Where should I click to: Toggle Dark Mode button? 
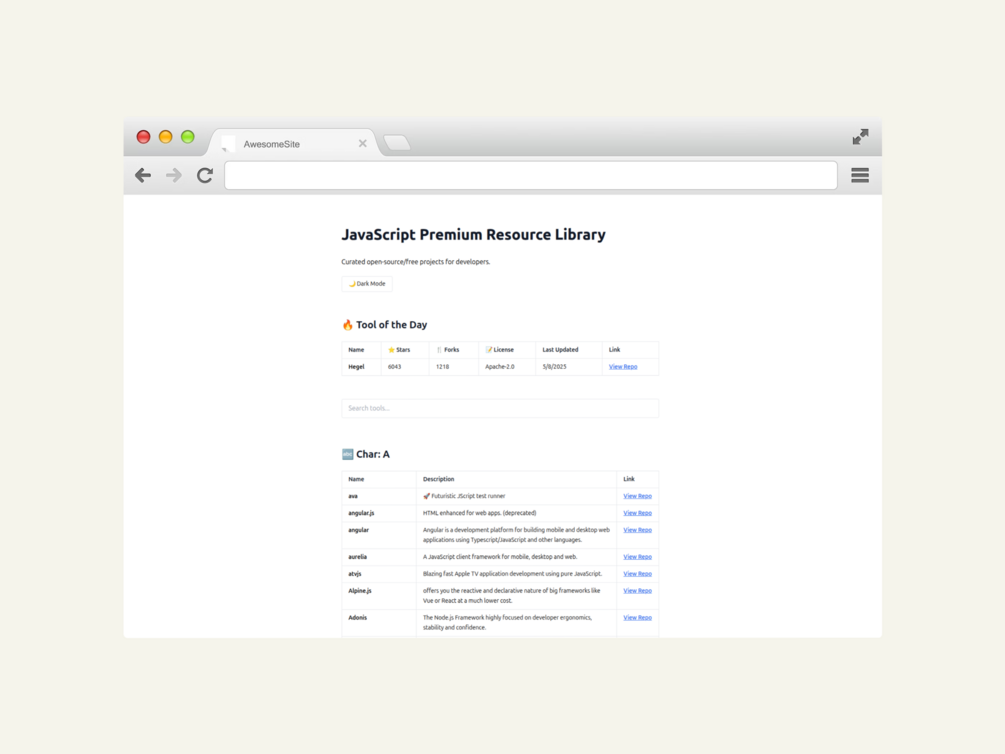pyautogui.click(x=367, y=283)
